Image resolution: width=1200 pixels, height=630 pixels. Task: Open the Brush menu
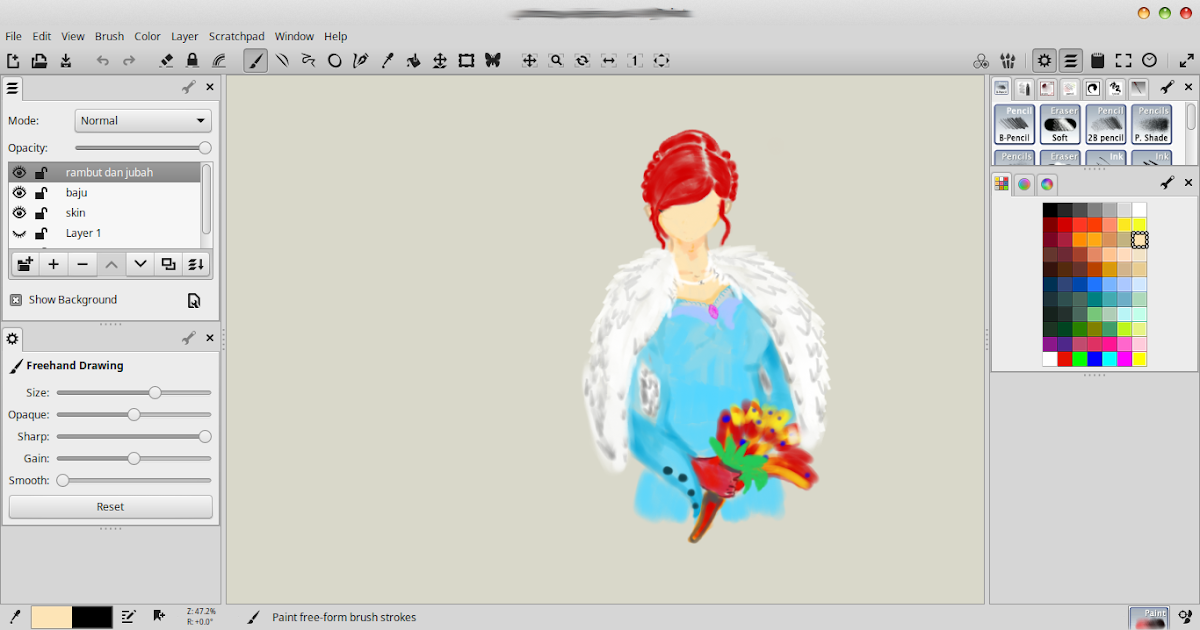pyautogui.click(x=109, y=36)
